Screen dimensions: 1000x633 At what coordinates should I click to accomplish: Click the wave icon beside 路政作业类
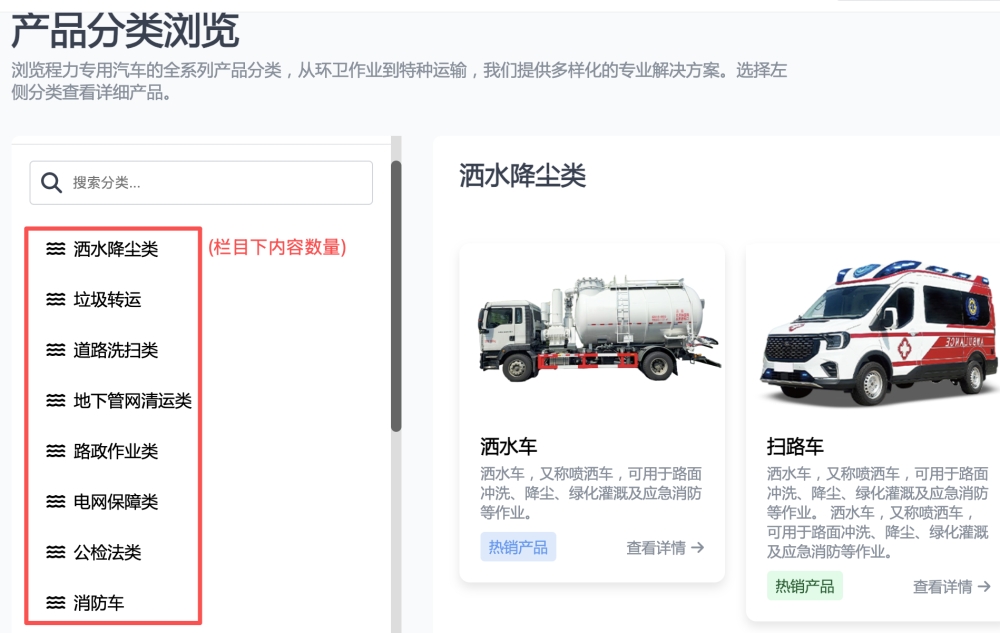click(56, 452)
